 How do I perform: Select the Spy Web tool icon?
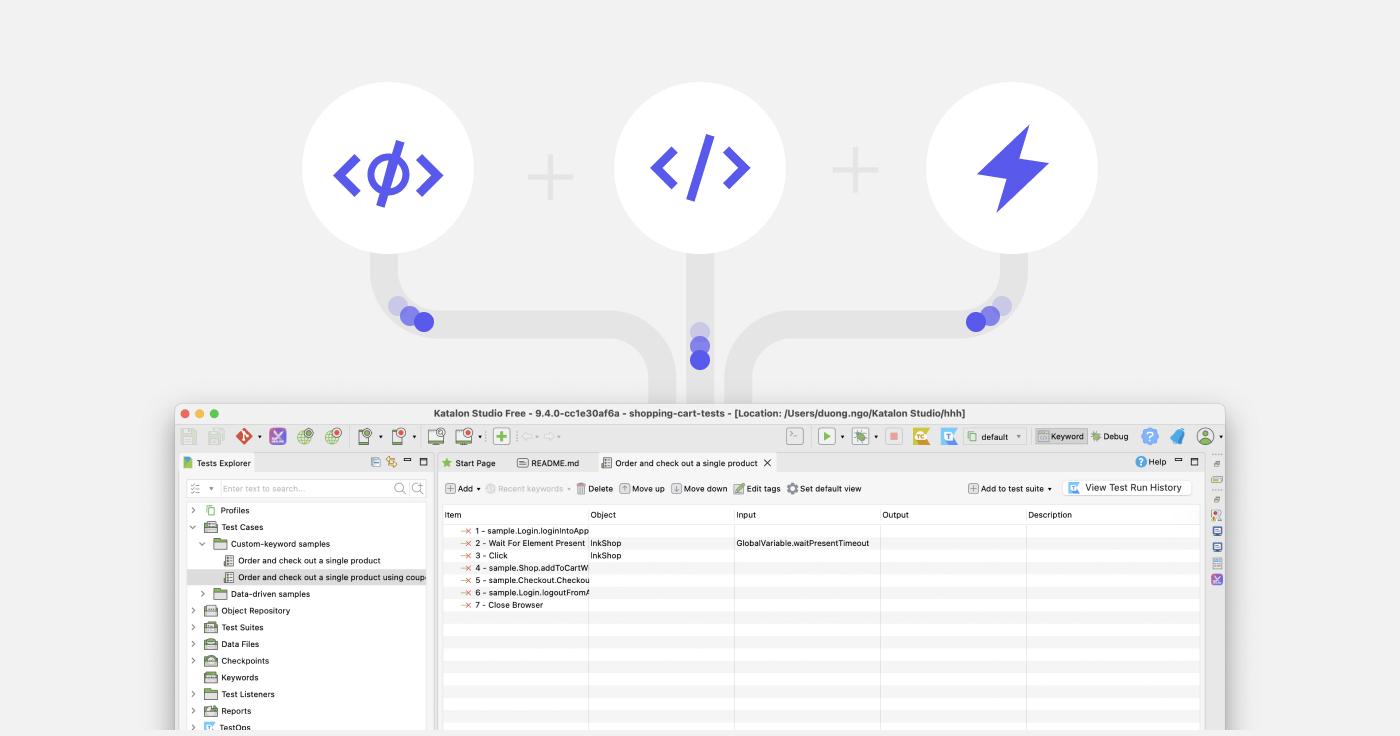[x=305, y=436]
